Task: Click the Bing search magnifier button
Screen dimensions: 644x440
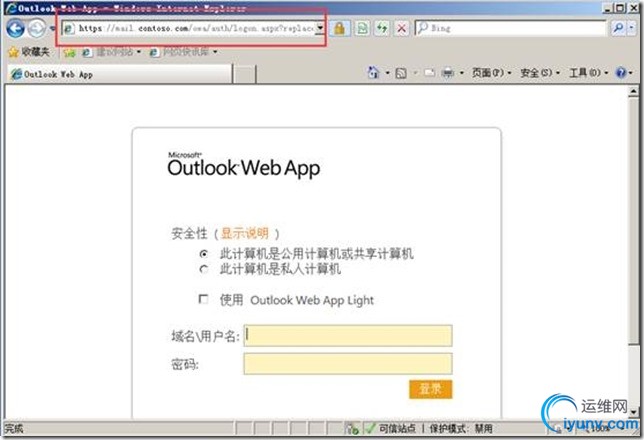Action: point(618,28)
